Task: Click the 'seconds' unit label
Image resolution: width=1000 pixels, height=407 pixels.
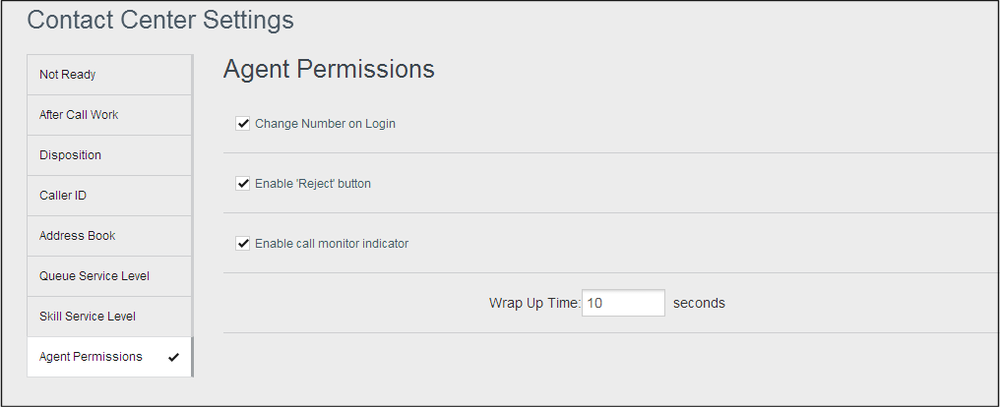Action: click(699, 303)
